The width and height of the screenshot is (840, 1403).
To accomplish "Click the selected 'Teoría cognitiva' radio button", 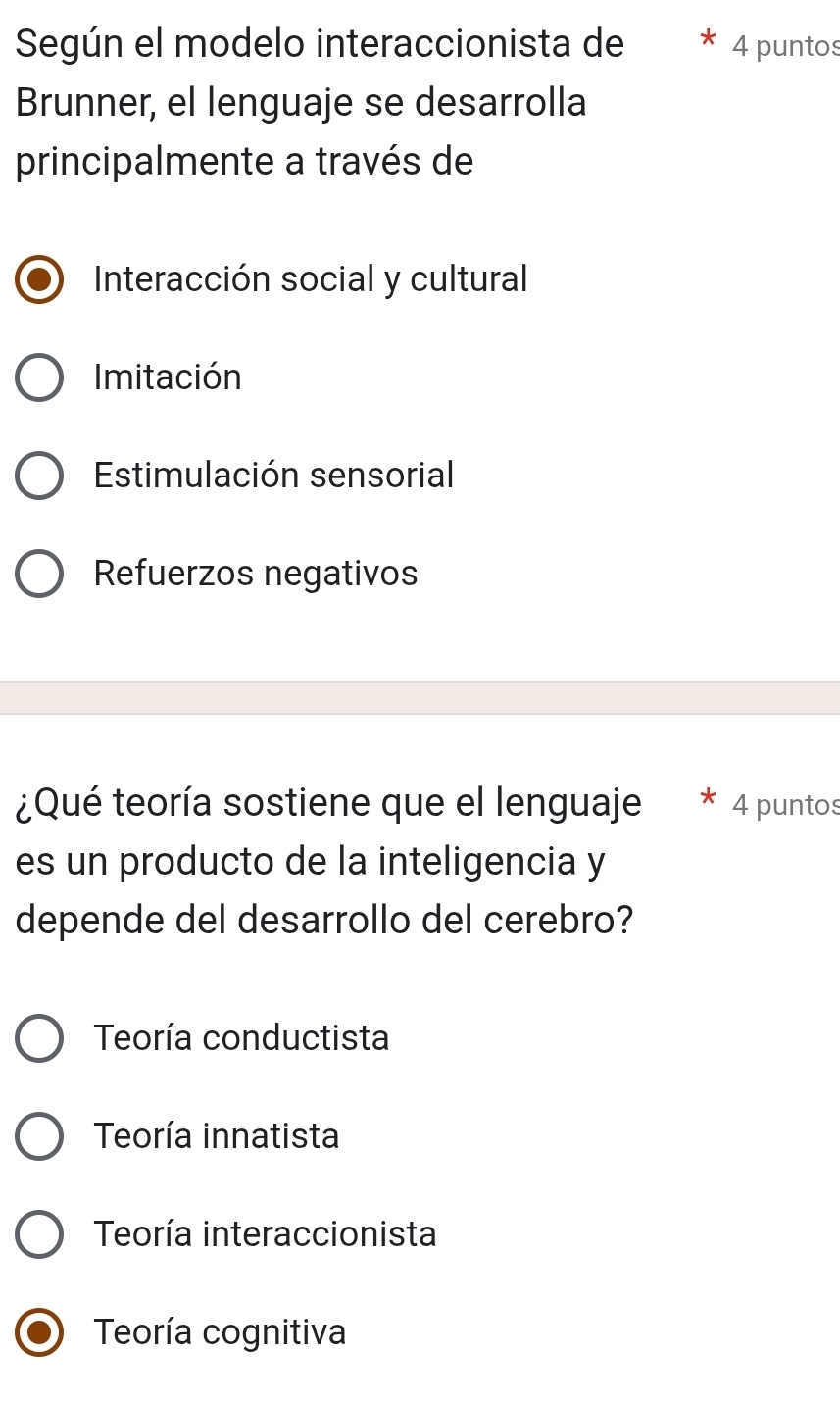I will click(39, 1332).
